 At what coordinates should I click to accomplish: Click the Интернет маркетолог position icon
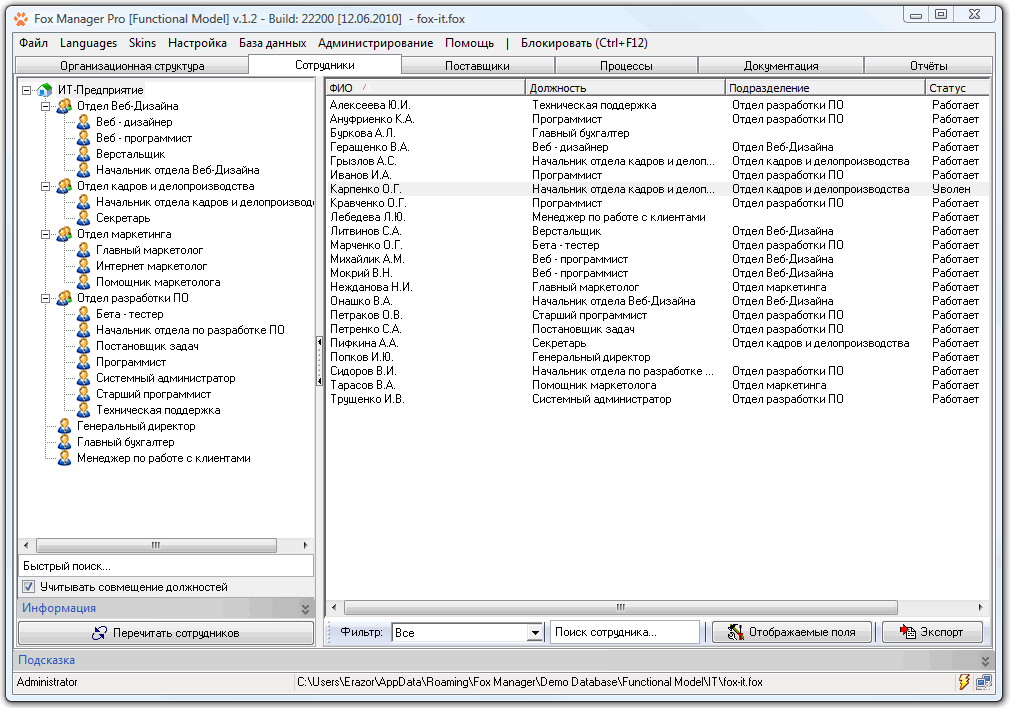[83, 266]
